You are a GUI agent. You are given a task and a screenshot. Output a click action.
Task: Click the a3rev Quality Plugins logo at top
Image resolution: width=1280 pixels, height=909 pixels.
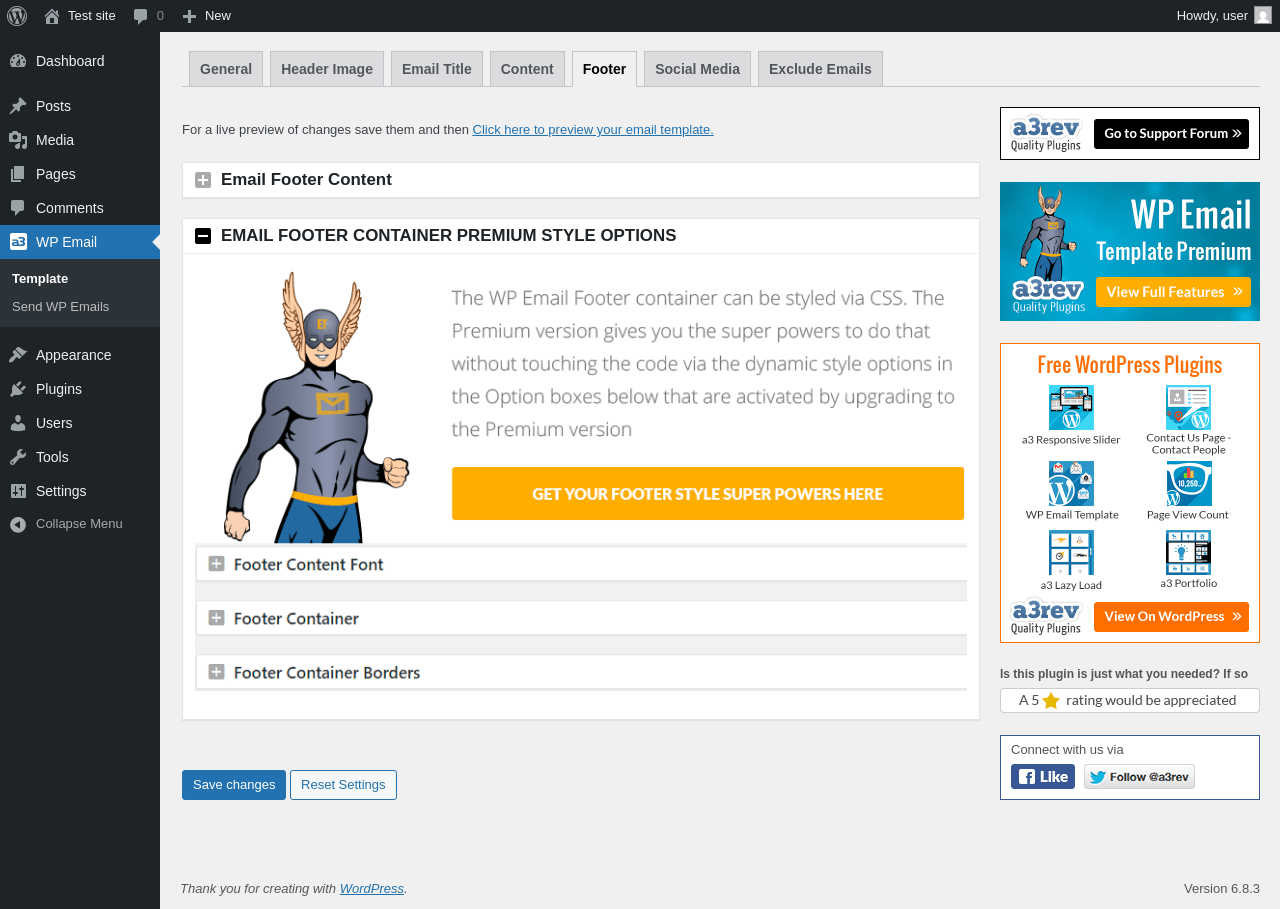coord(1046,134)
